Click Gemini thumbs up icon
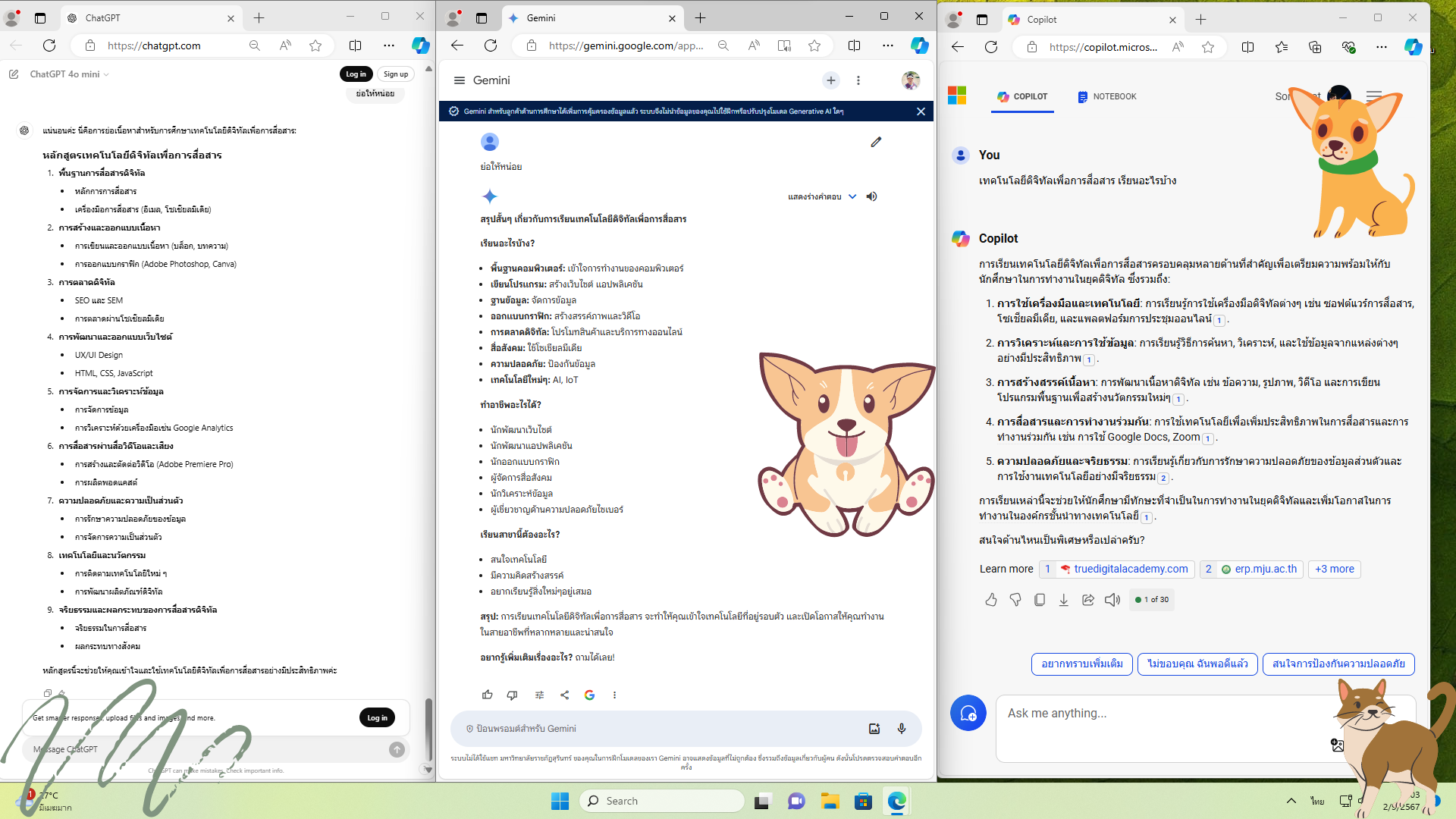The height and width of the screenshot is (819, 1456). (x=487, y=695)
